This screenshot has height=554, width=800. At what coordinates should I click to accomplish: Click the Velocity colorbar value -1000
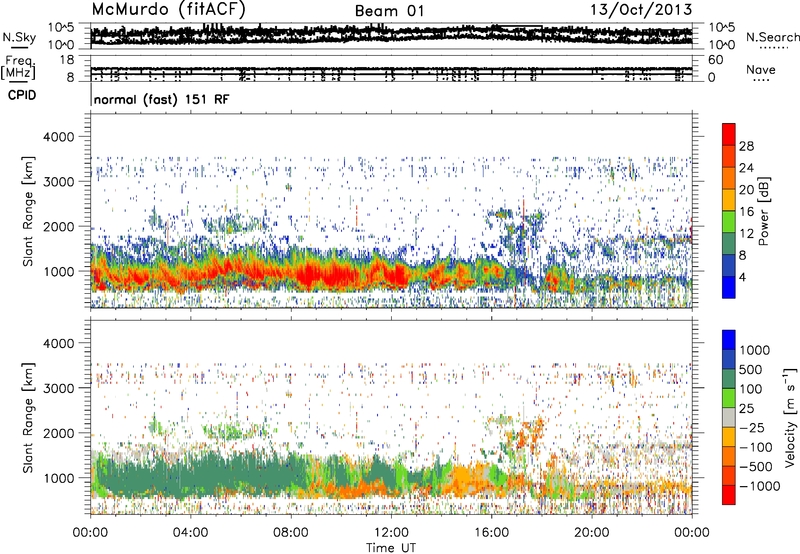pyautogui.click(x=760, y=486)
